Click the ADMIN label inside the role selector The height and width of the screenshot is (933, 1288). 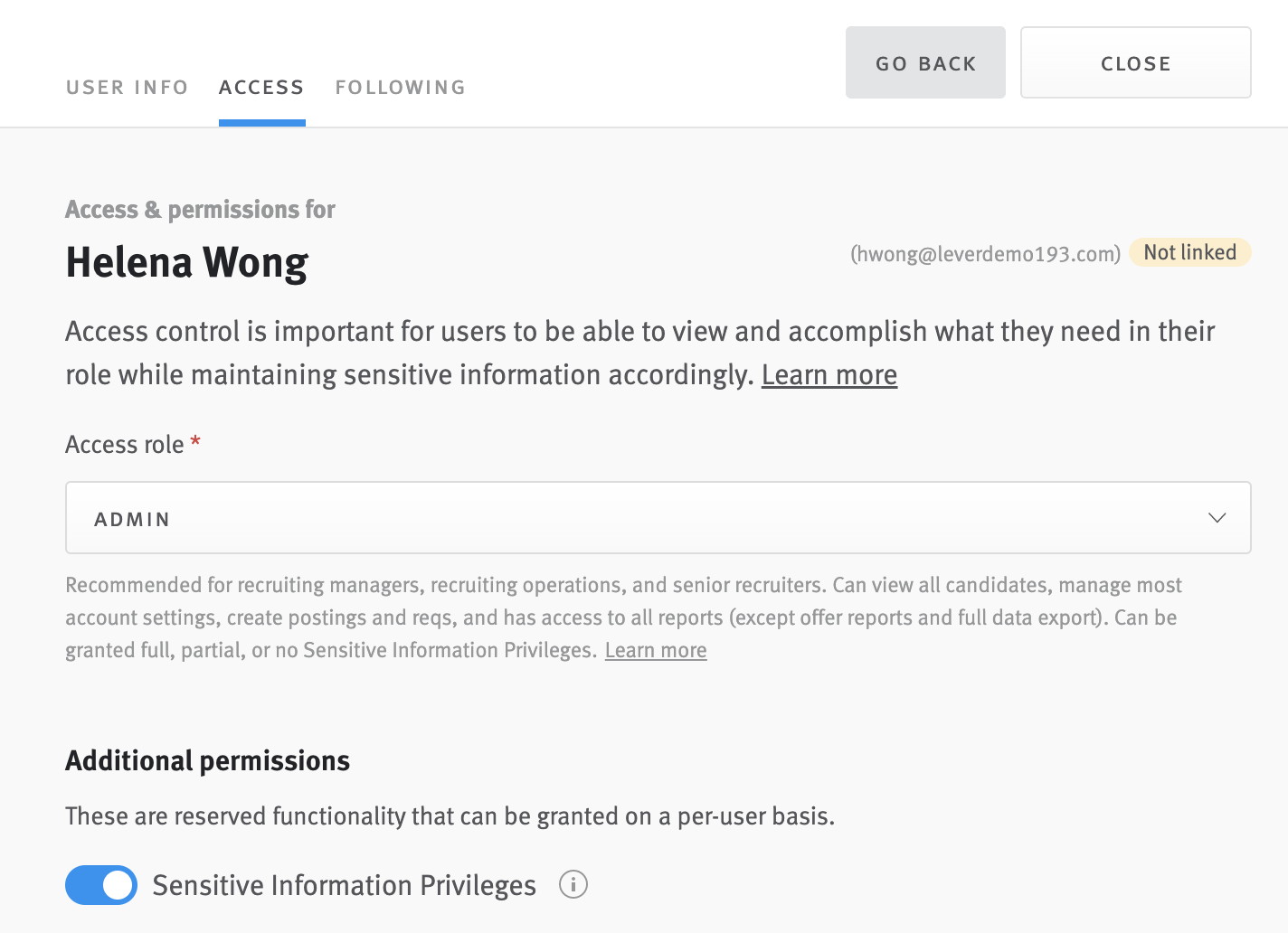coord(132,518)
